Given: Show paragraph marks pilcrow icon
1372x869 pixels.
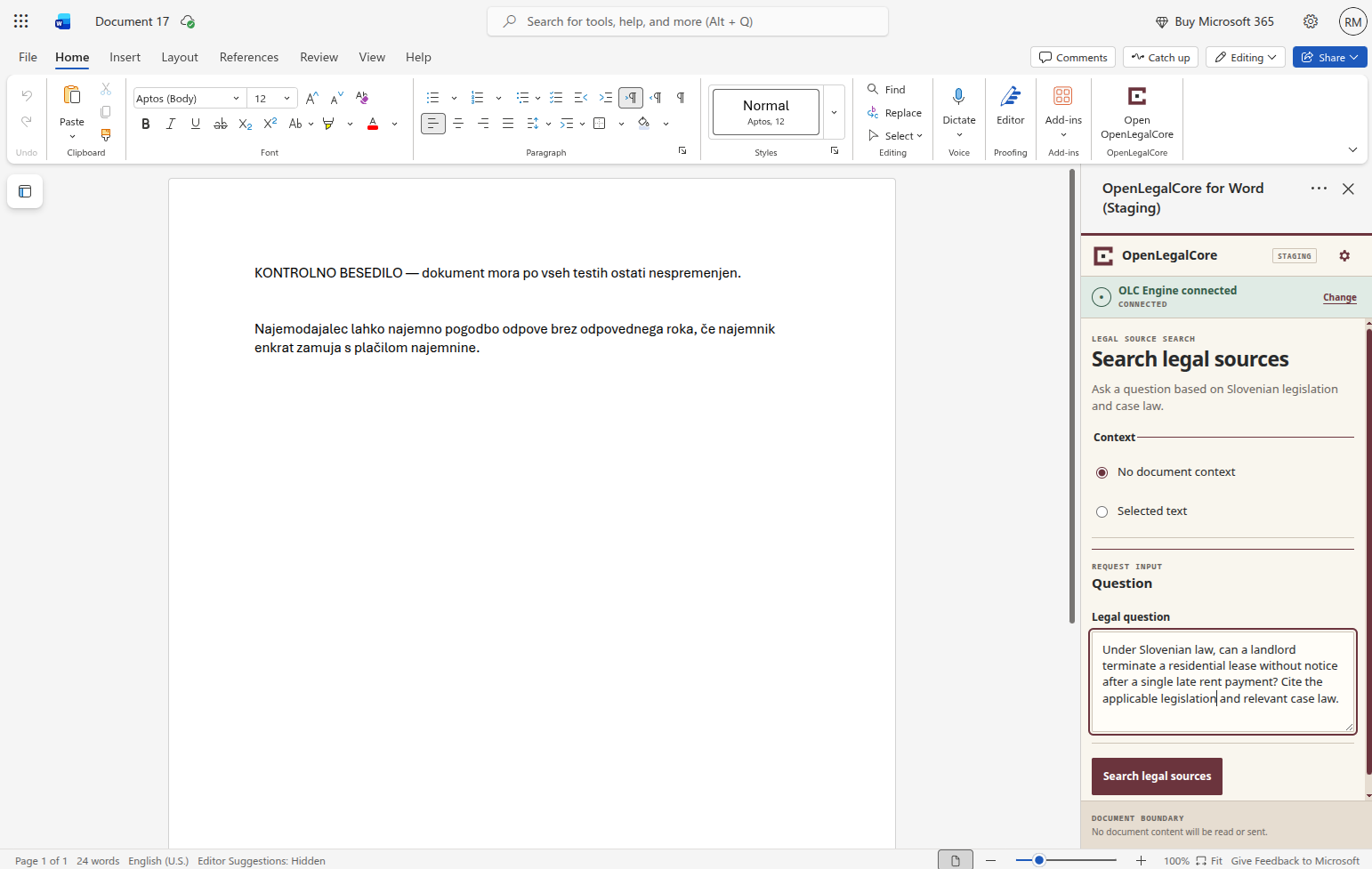Looking at the screenshot, I should point(681,98).
